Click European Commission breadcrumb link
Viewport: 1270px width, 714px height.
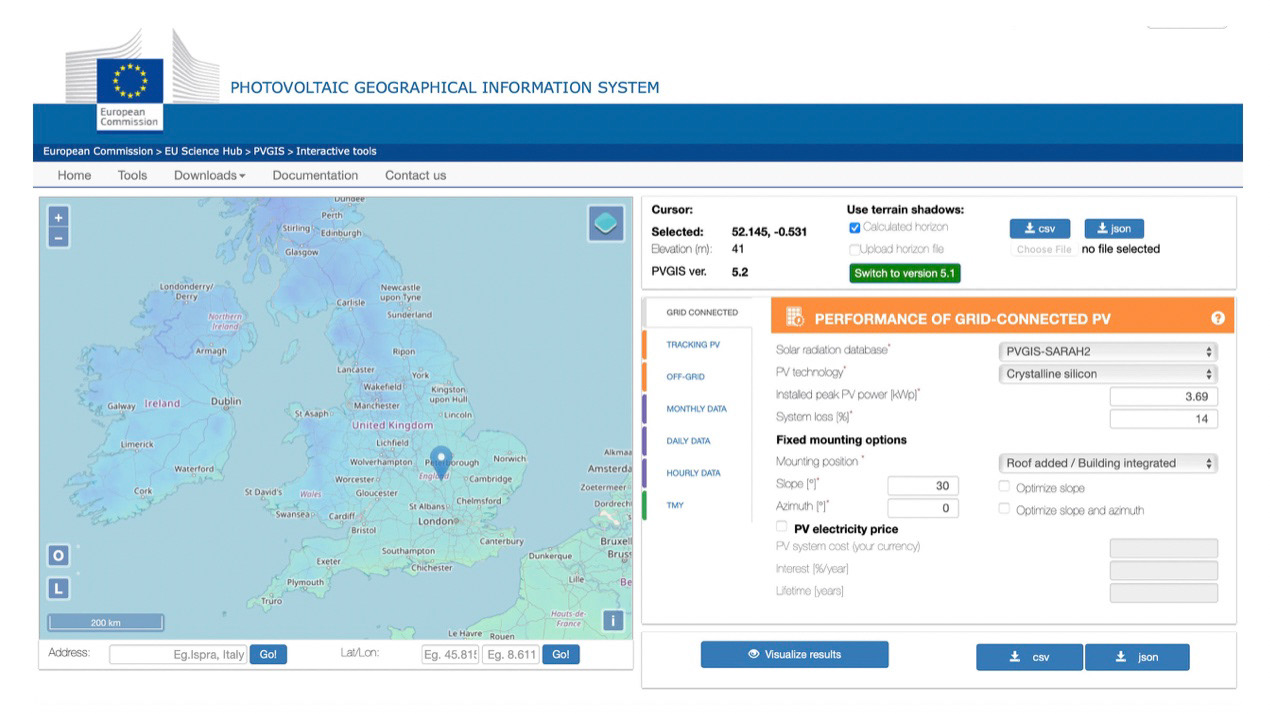98,152
